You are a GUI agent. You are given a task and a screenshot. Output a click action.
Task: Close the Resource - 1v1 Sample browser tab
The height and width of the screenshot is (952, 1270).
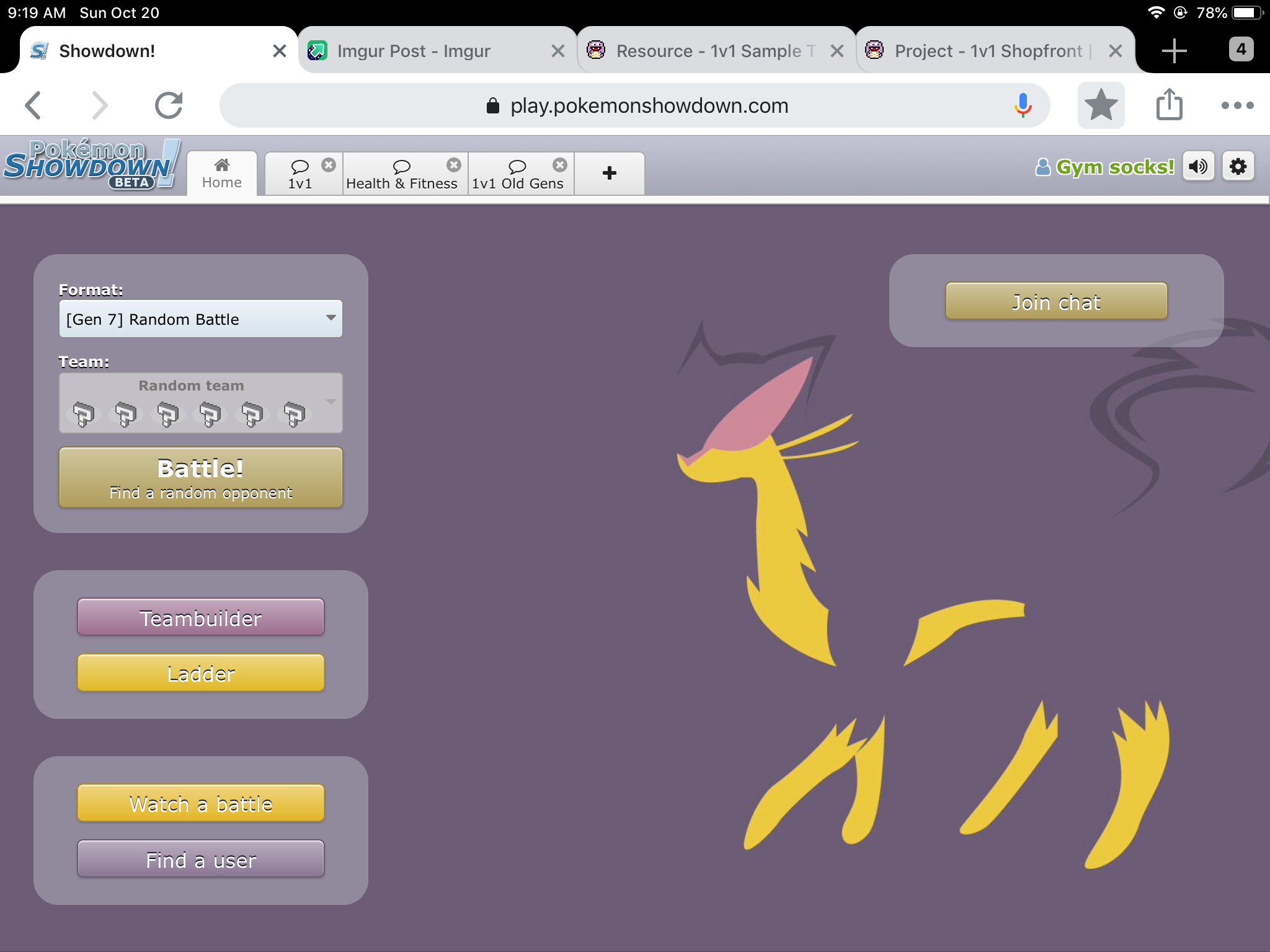[837, 51]
